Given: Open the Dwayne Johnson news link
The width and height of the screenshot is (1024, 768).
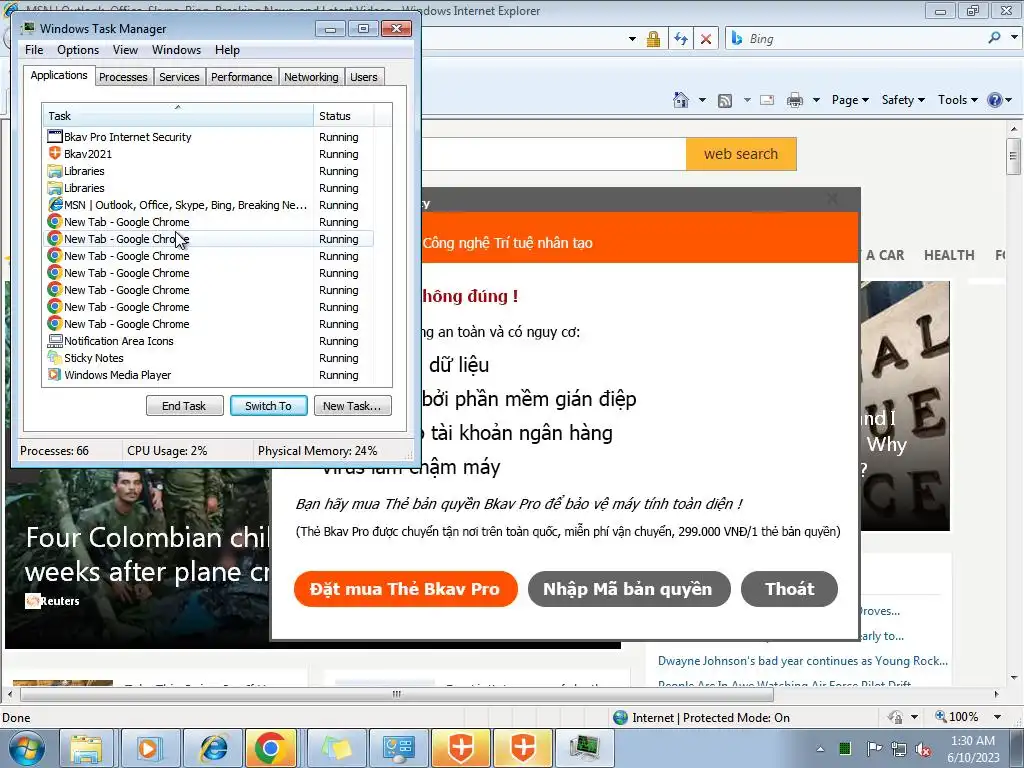Looking at the screenshot, I should [803, 661].
